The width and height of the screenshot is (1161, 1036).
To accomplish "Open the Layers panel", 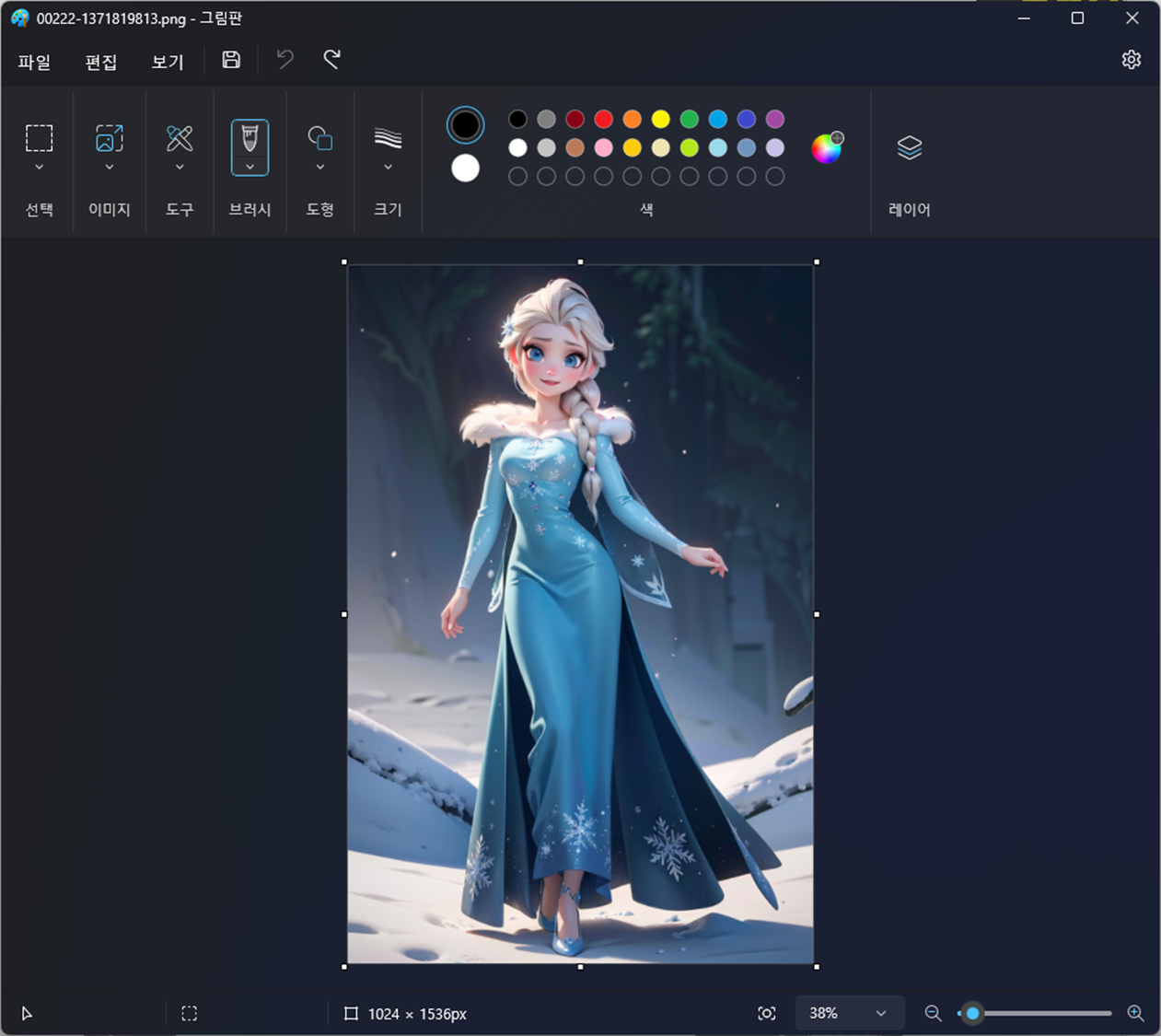I will point(910,147).
